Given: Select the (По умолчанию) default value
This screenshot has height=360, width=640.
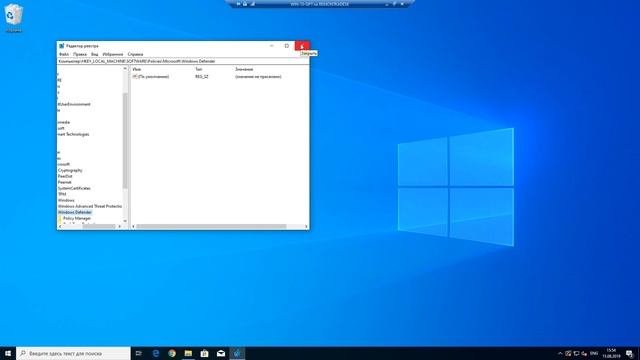Looking at the screenshot, I should point(151,77).
